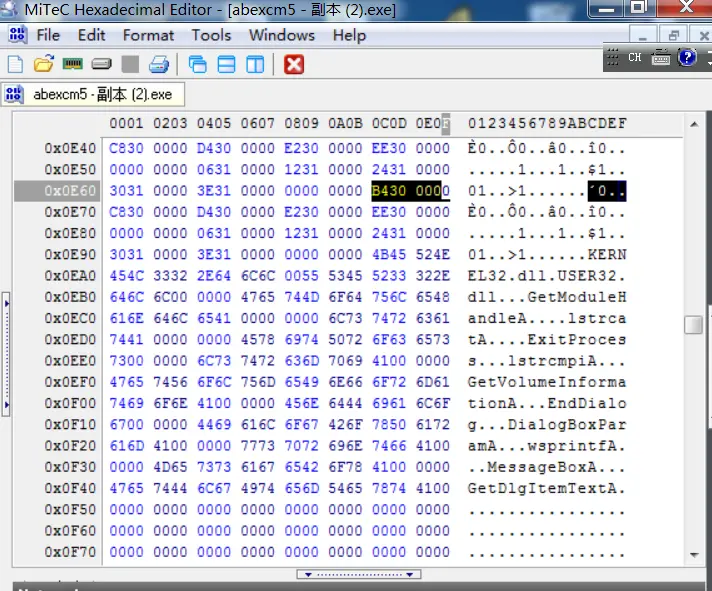Click the New file icon
Image resolution: width=712 pixels, height=591 pixels.
point(15,65)
